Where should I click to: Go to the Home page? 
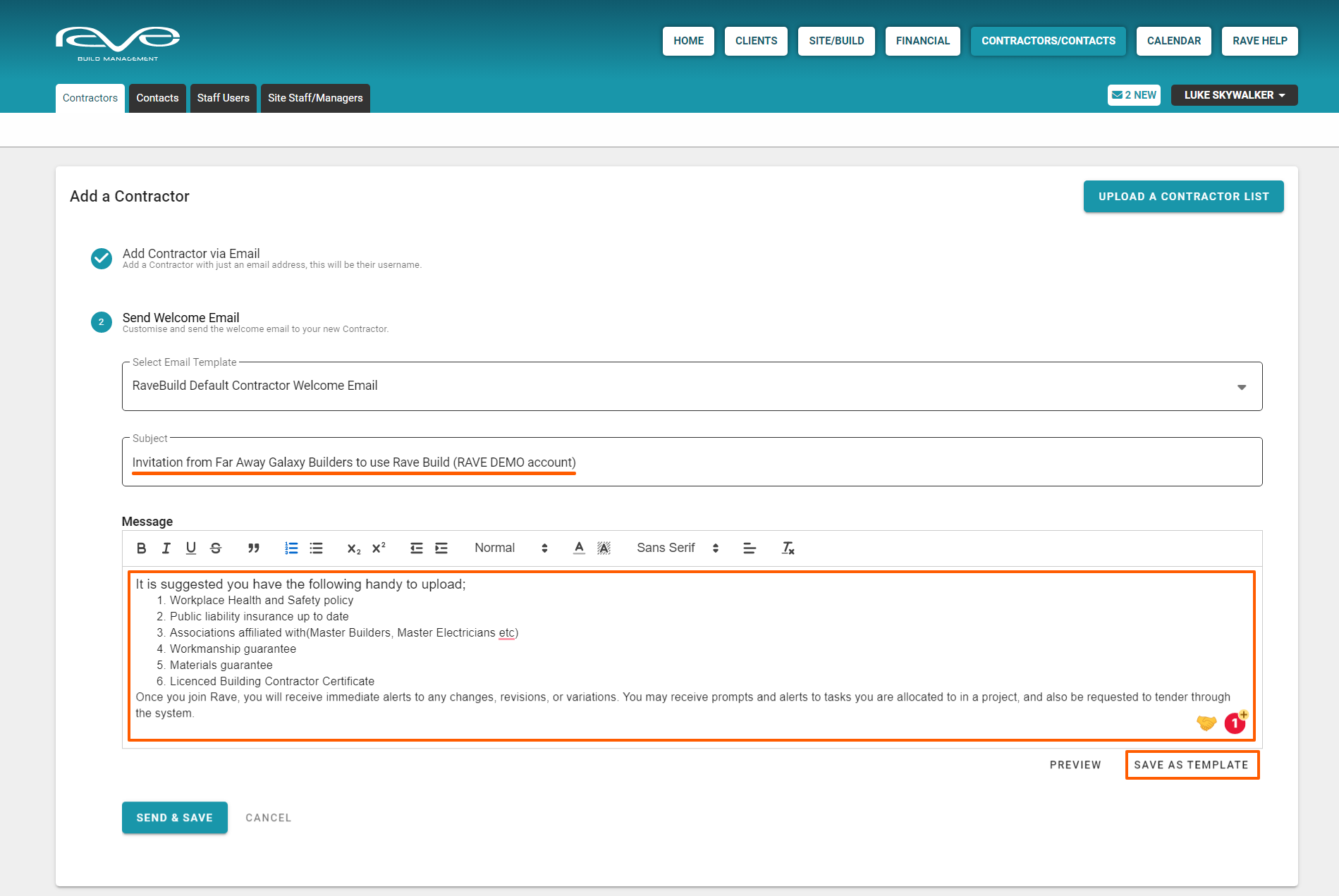pos(689,41)
